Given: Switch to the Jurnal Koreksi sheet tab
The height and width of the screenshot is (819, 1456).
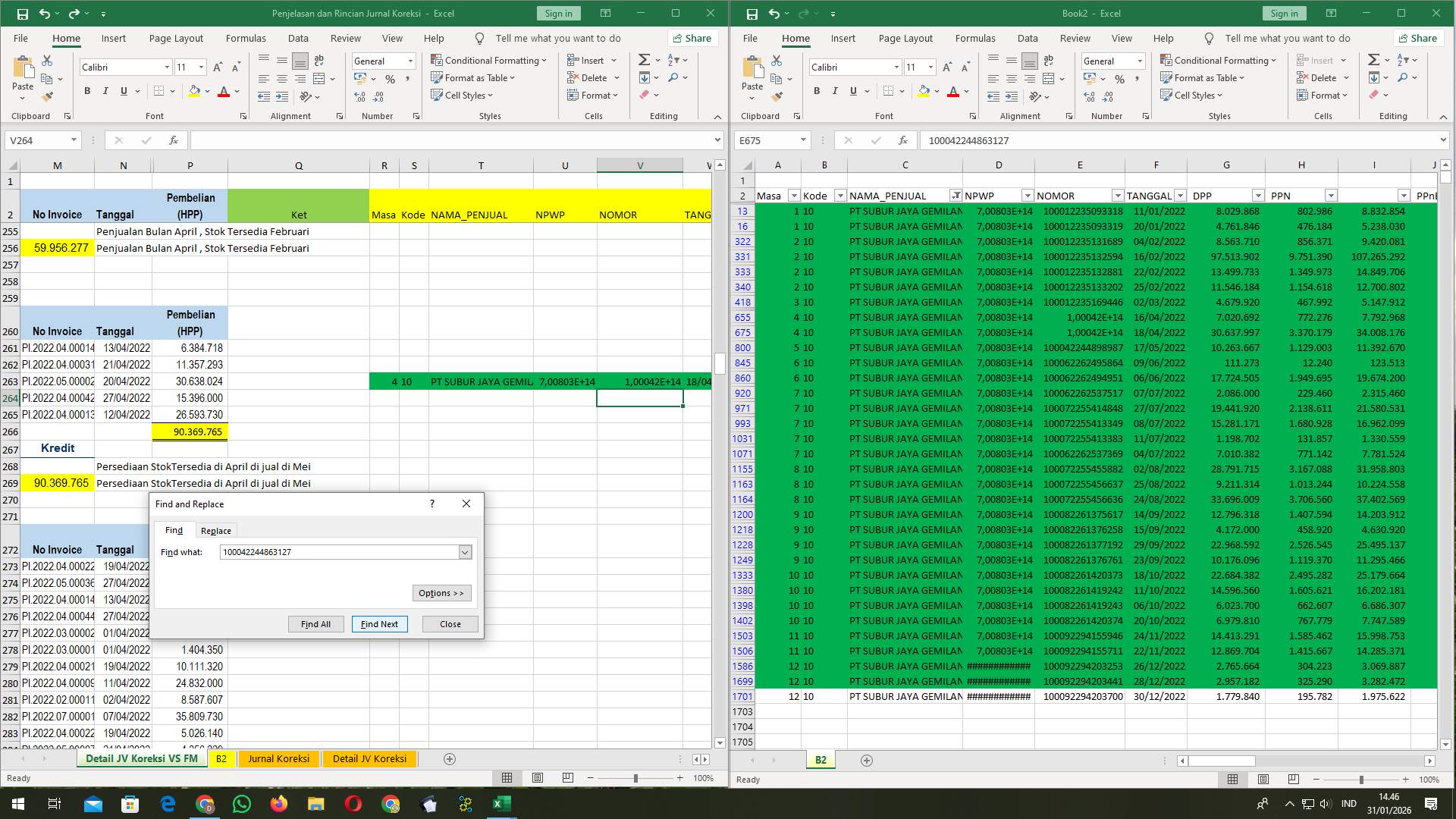Looking at the screenshot, I should pos(278,758).
